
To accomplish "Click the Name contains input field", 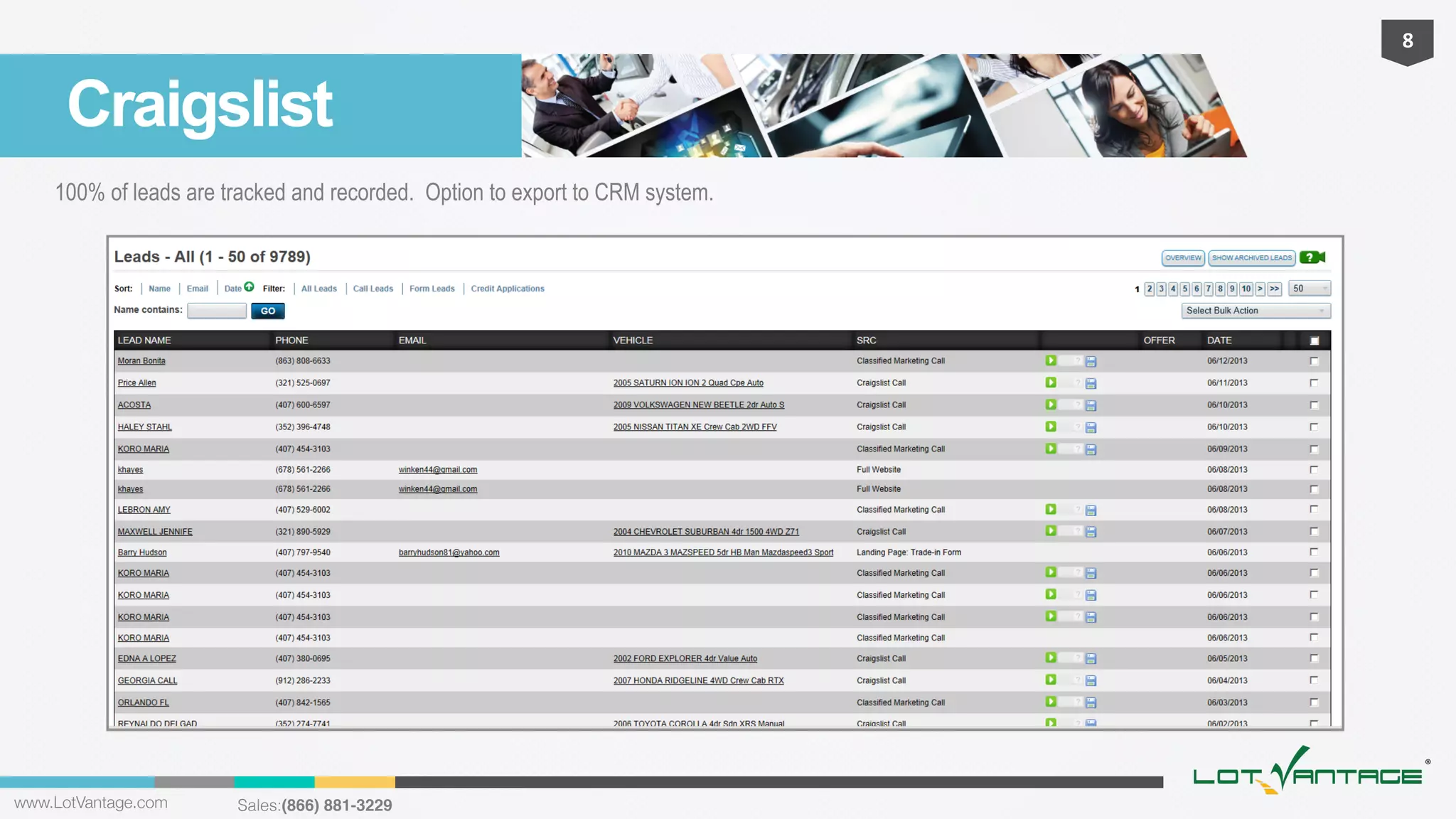I will click(x=217, y=311).
